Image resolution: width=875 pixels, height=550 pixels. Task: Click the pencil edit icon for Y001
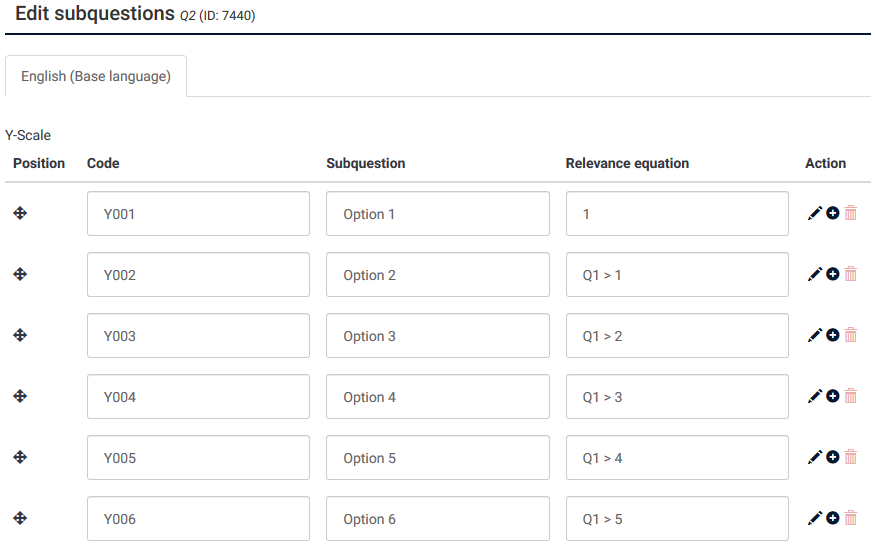815,213
